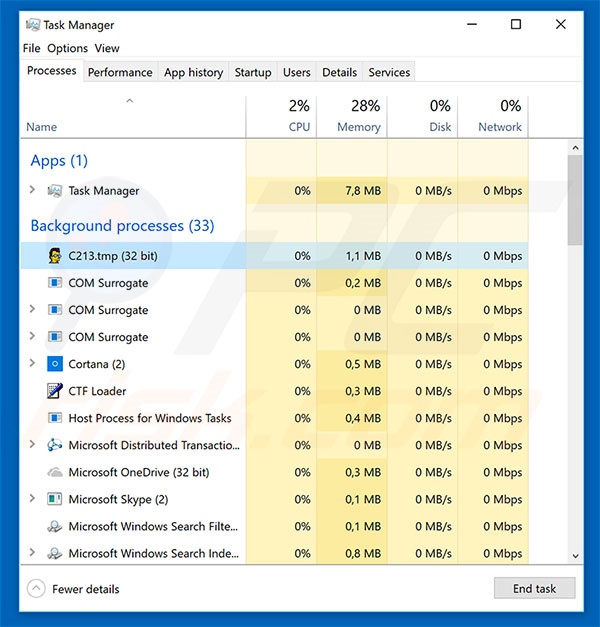Click the Microsoft Skype process icon
600x627 pixels.
coord(55,499)
